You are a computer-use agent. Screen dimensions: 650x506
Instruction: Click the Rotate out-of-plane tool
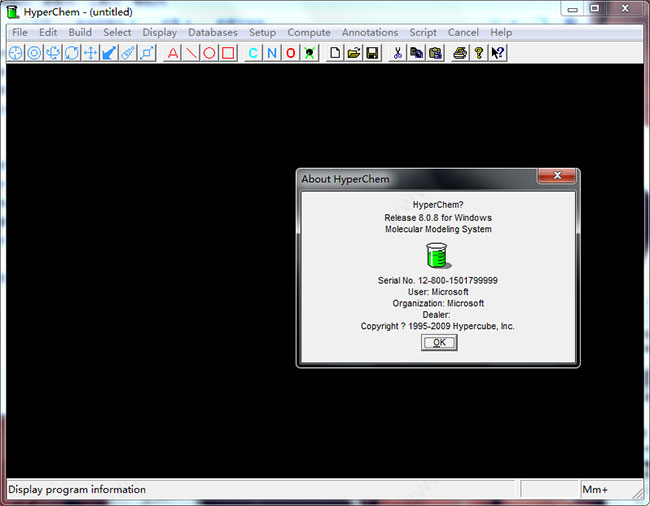click(x=53, y=53)
